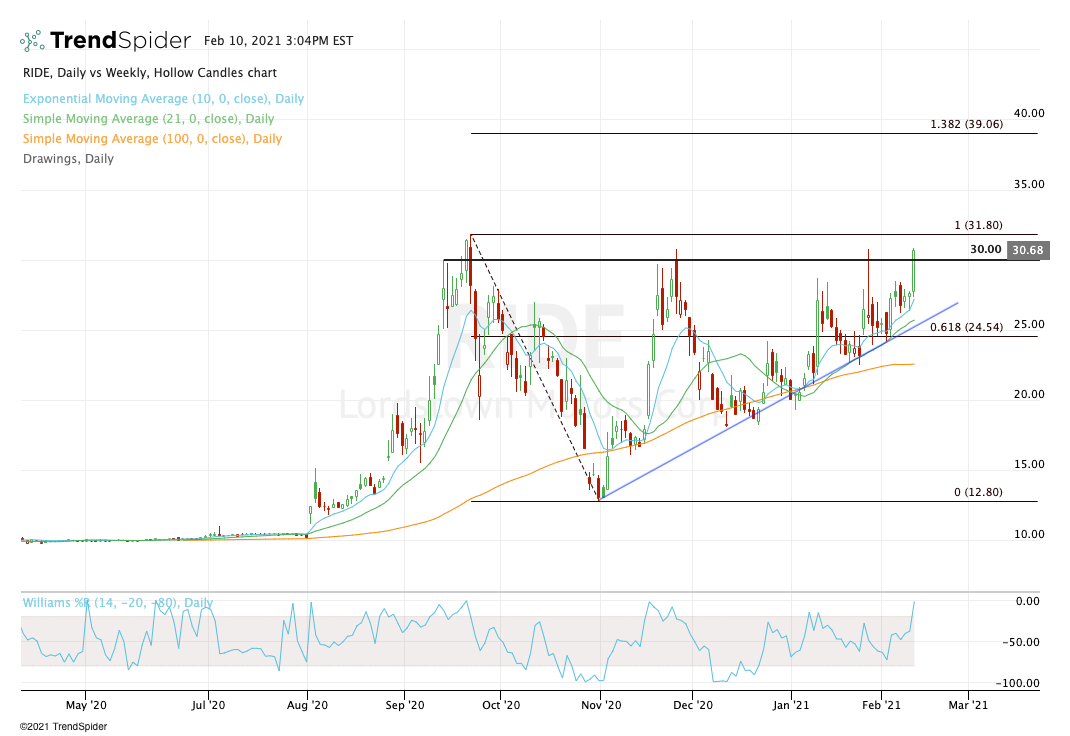The height and width of the screenshot is (736, 1070).
Task: Select the Exponential Moving Average 10 legend
Action: tap(162, 99)
